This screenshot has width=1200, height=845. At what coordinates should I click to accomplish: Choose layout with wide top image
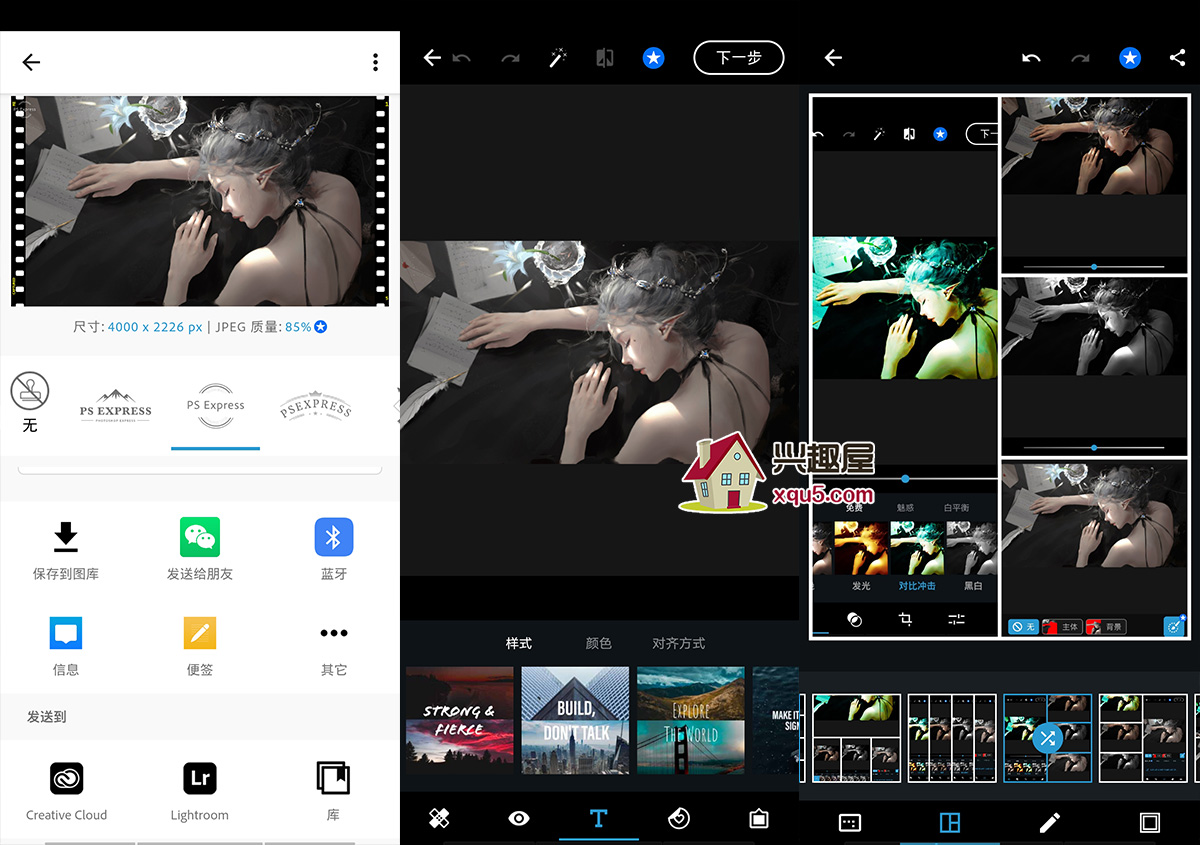click(857, 738)
